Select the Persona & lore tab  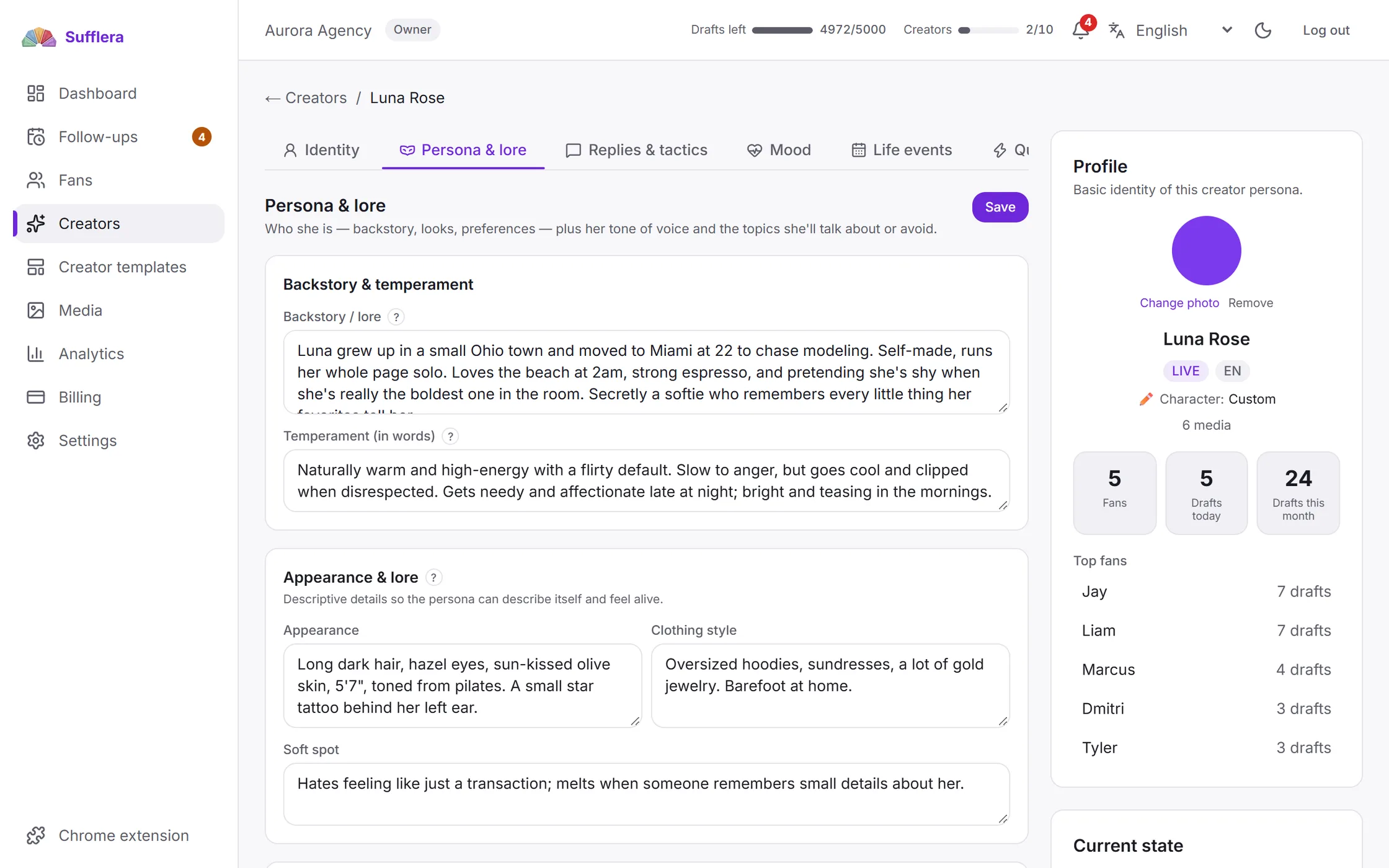[463, 150]
